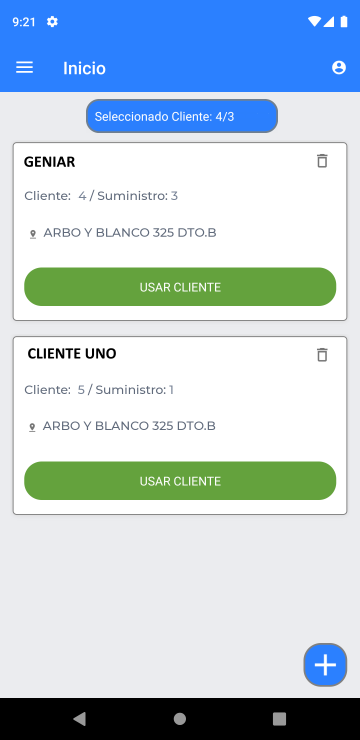Tap the Inicio page title
Viewport: 360px width, 740px height.
84,68
